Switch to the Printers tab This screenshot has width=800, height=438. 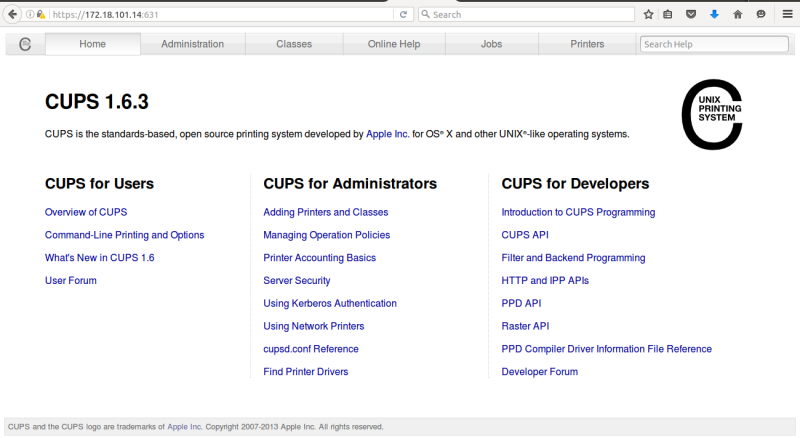coord(587,44)
